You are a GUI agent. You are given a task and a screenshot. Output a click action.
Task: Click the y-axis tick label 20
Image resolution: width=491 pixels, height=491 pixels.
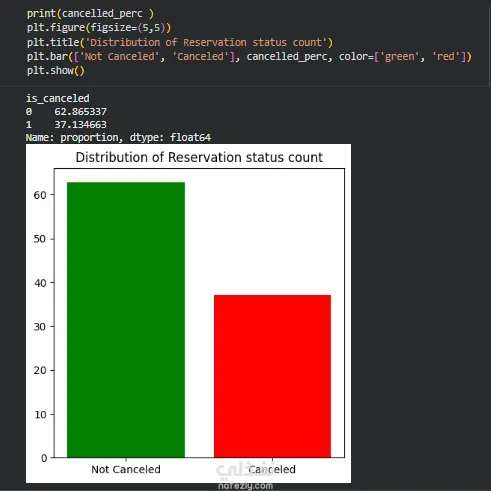pos(40,370)
